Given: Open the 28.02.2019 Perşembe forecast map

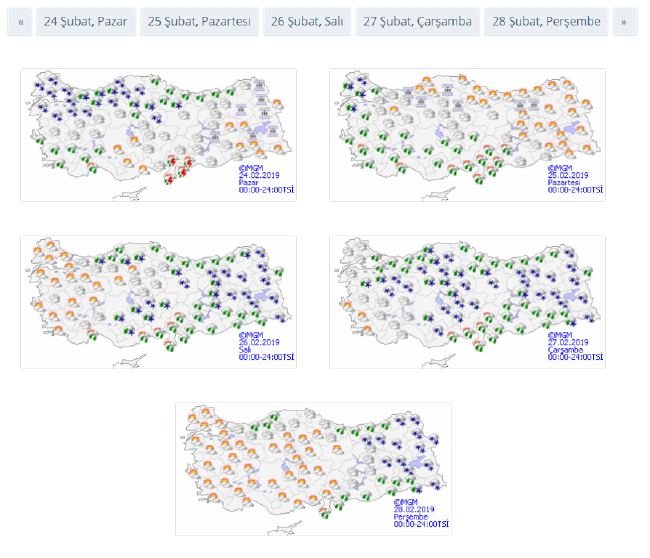Looking at the screenshot, I should [x=313, y=469].
